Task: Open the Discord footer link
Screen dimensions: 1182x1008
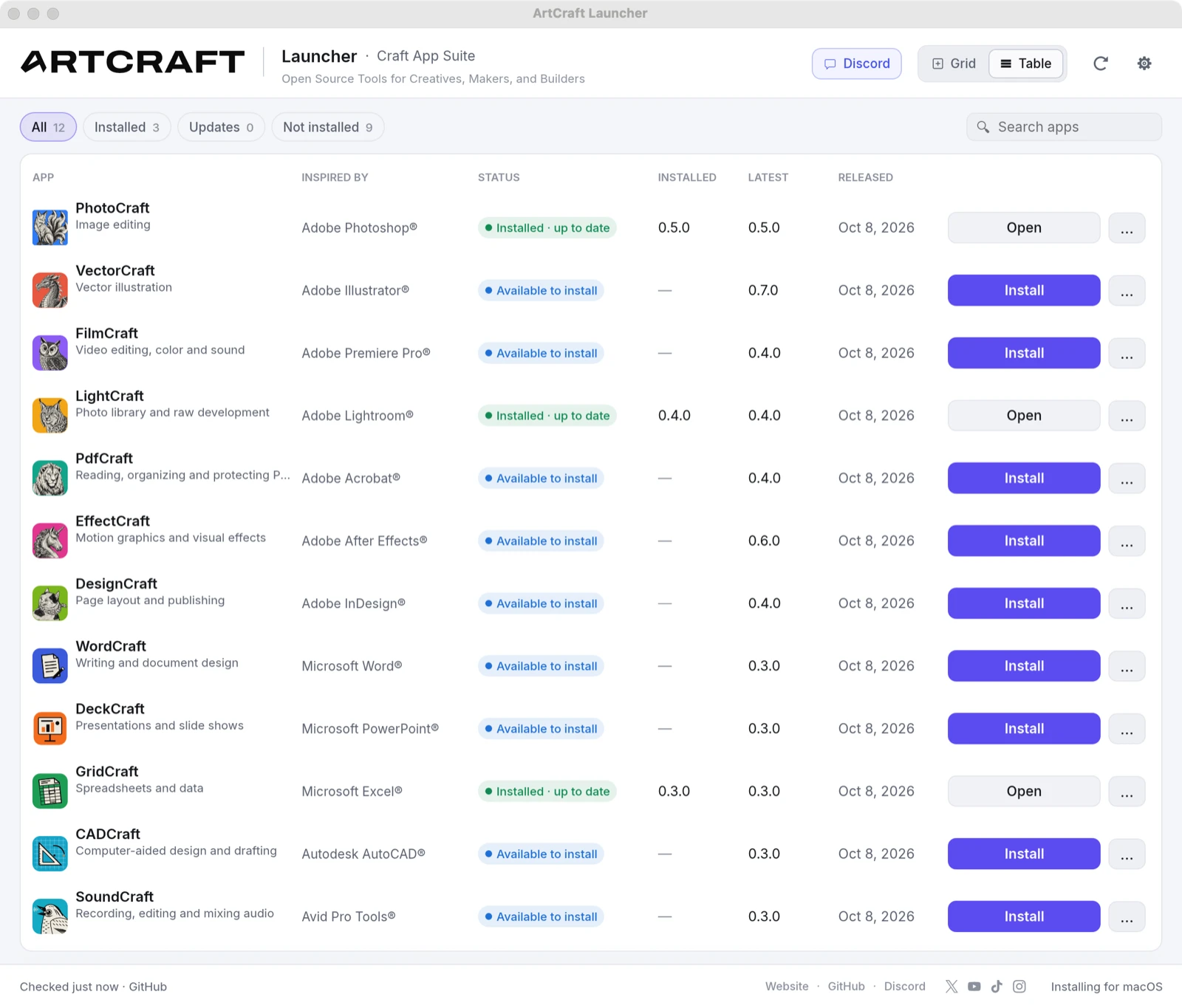Action: tap(905, 987)
